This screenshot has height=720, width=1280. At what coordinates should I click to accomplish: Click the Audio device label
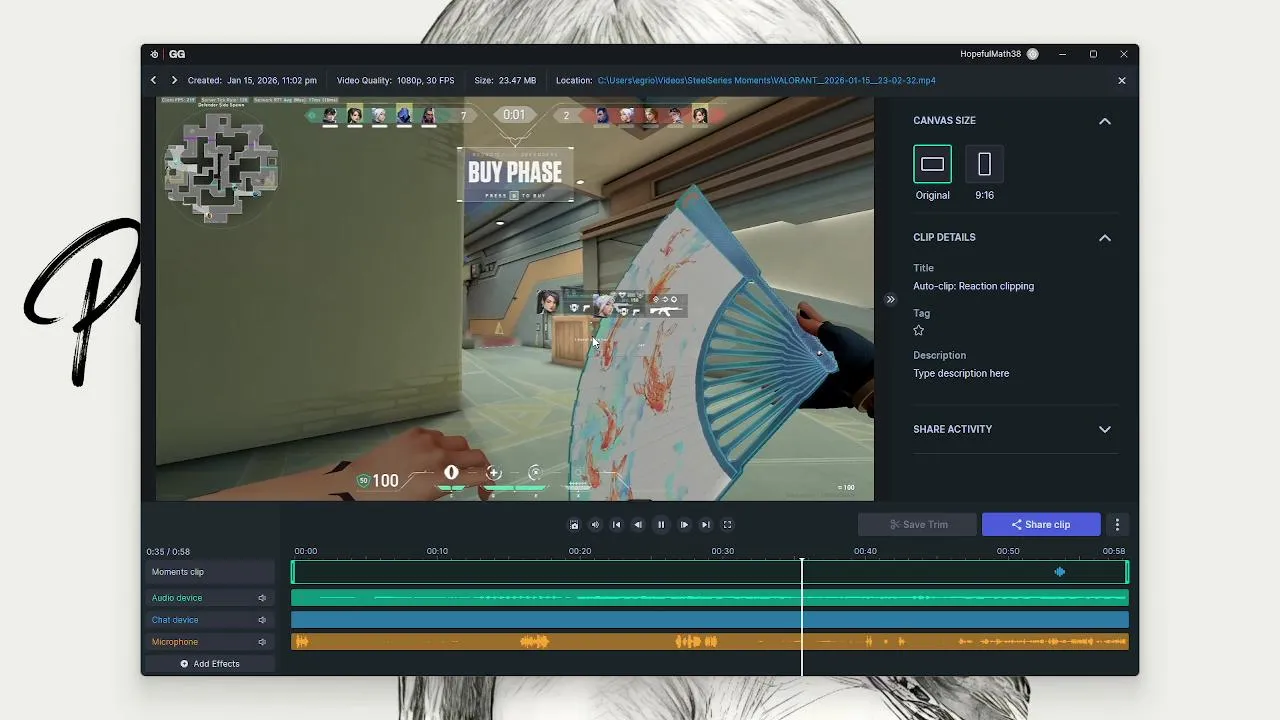(177, 598)
